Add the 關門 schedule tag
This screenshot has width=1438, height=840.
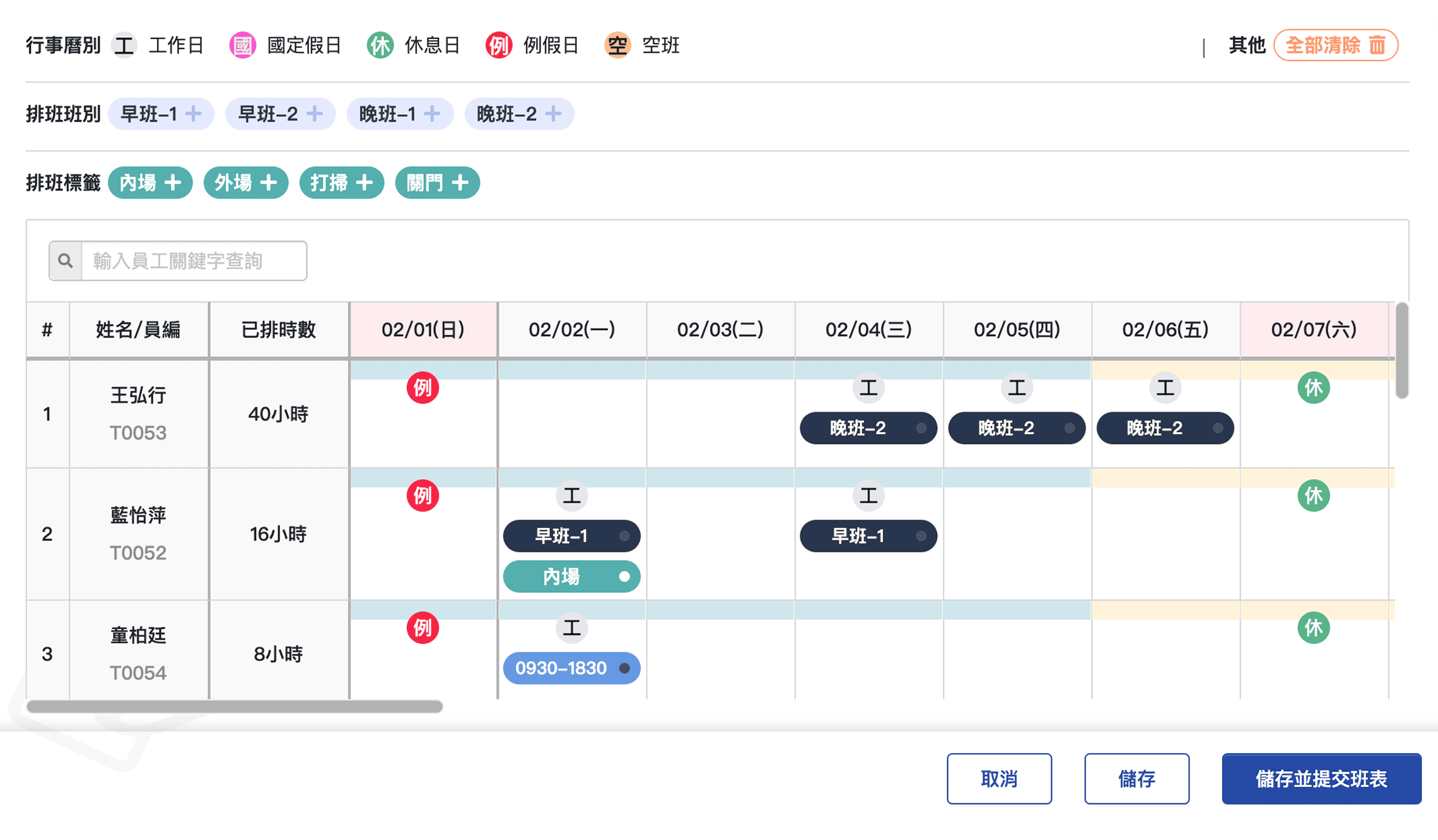460,183
